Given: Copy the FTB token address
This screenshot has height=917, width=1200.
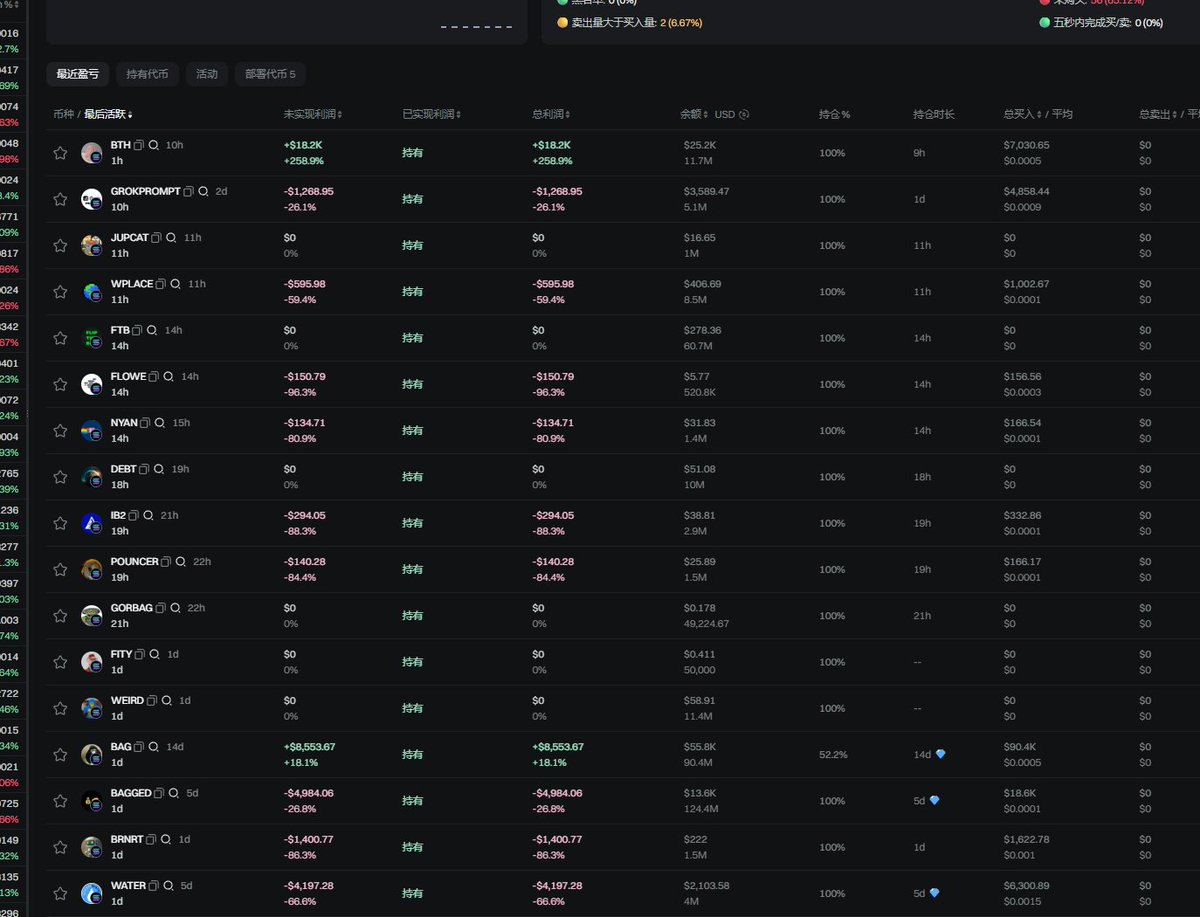Looking at the screenshot, I should (138, 330).
